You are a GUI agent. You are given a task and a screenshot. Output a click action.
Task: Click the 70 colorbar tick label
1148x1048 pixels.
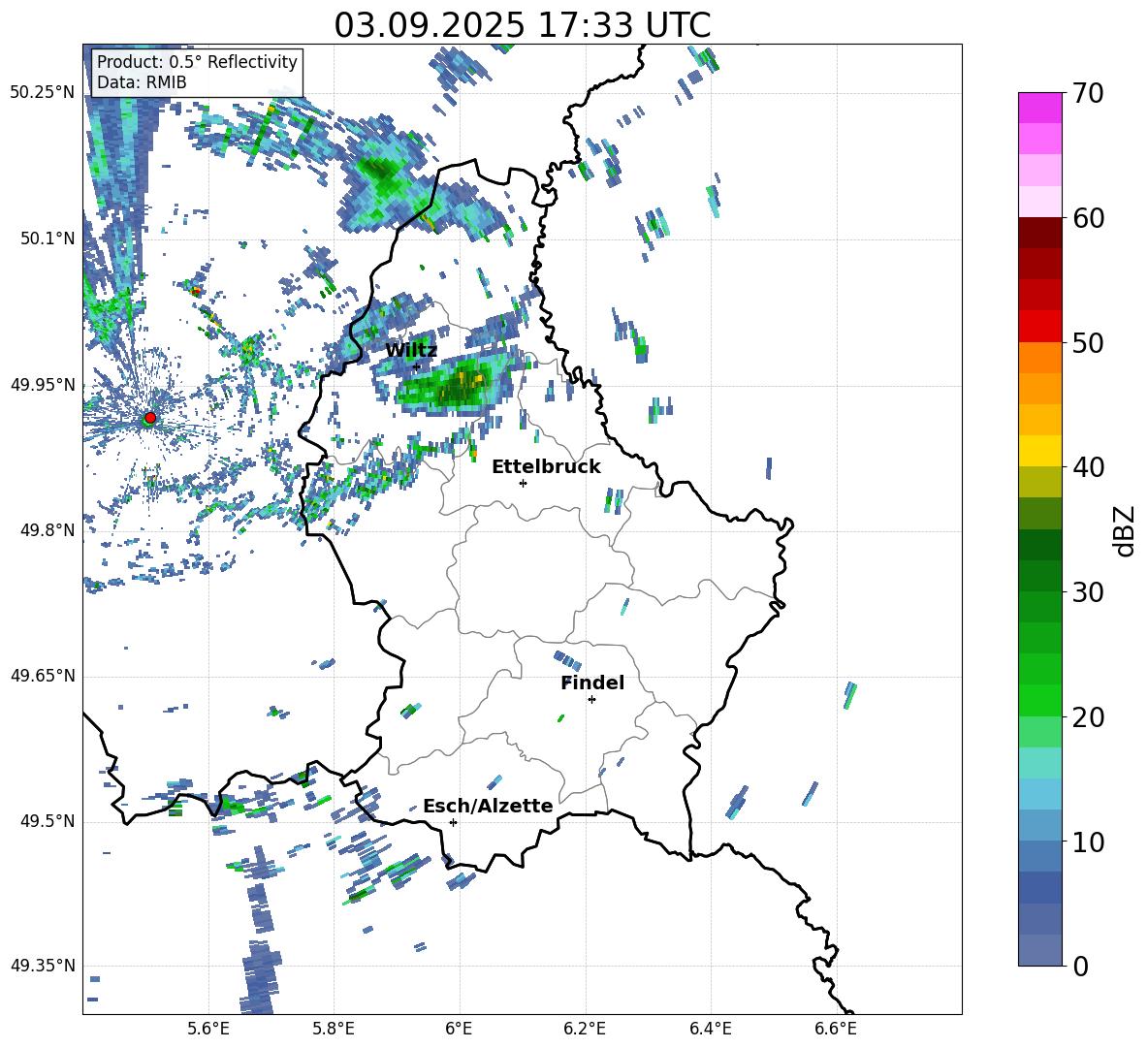(1087, 94)
